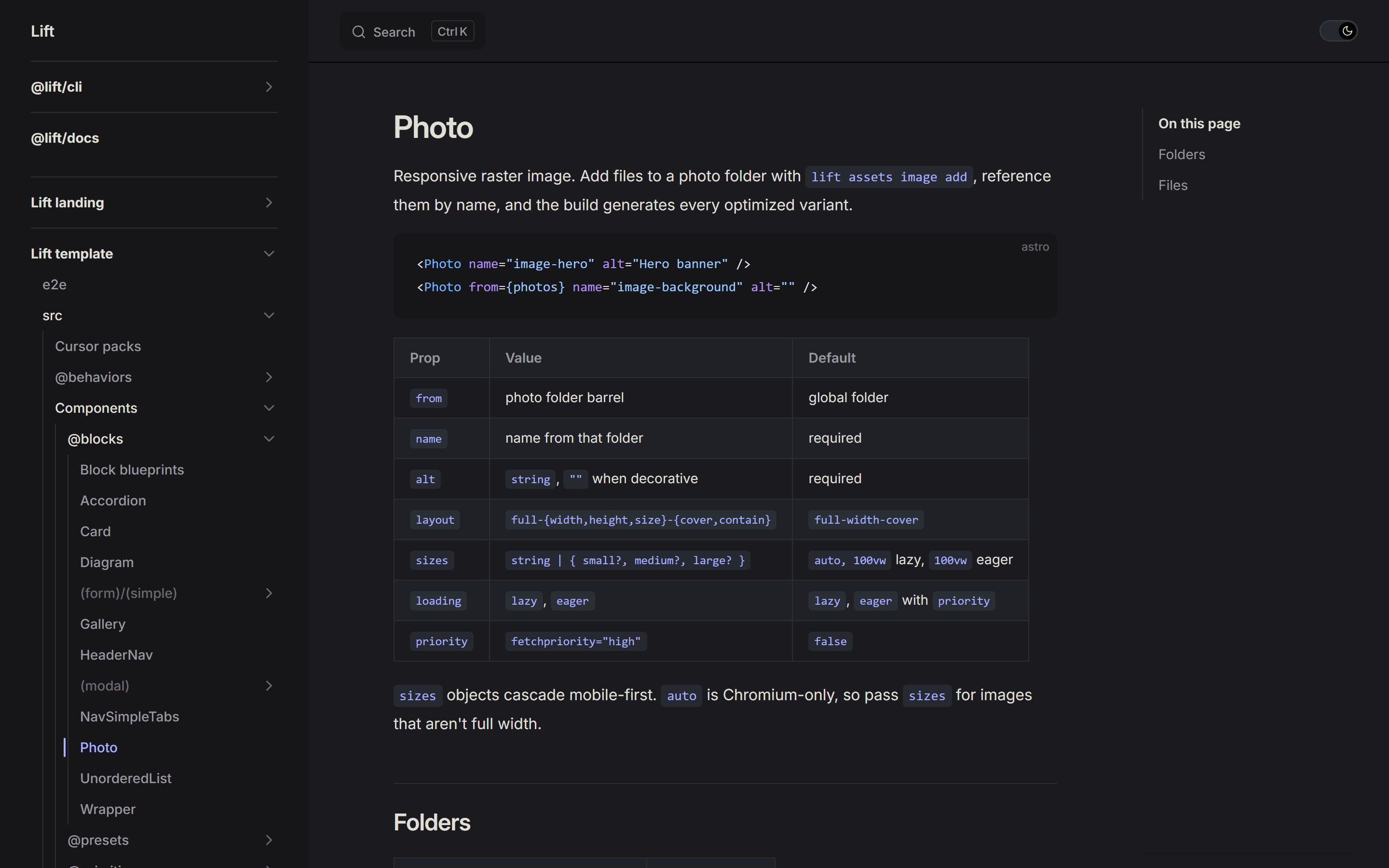Viewport: 1389px width, 868px height.
Task: Collapse the src folder chevron
Action: click(x=269, y=316)
